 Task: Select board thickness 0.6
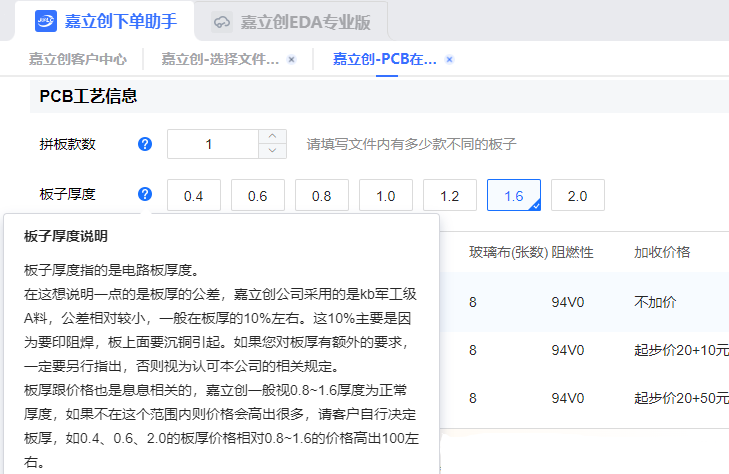pos(258,195)
